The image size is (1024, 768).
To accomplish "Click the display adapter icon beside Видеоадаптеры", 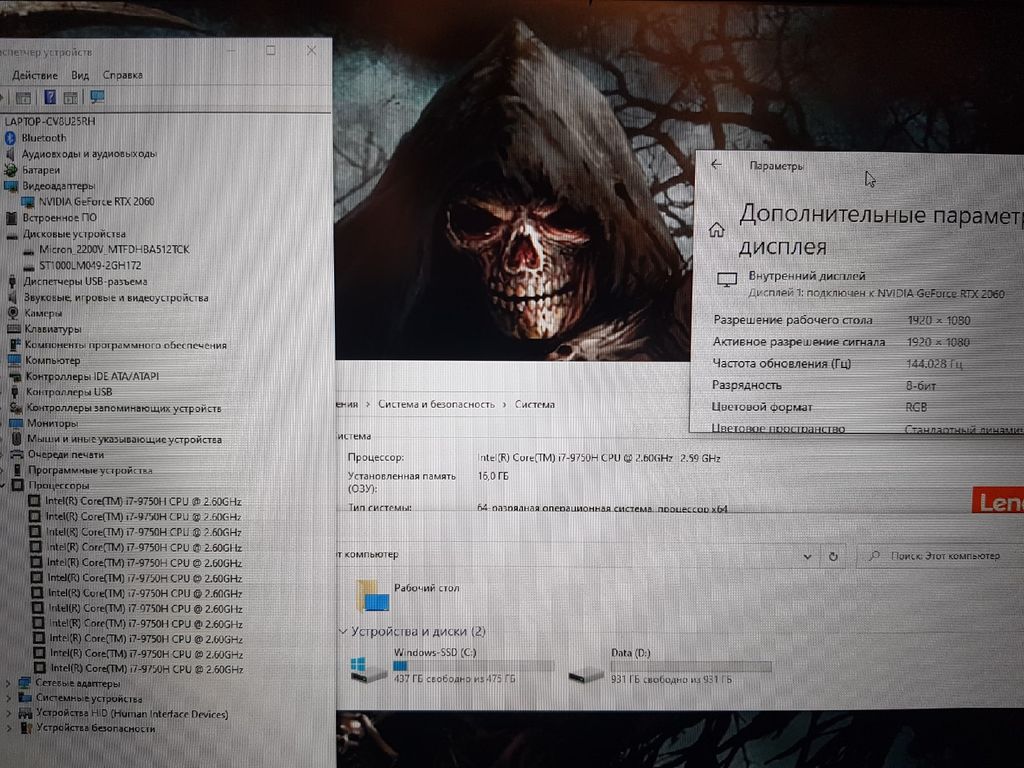I will [x=11, y=186].
